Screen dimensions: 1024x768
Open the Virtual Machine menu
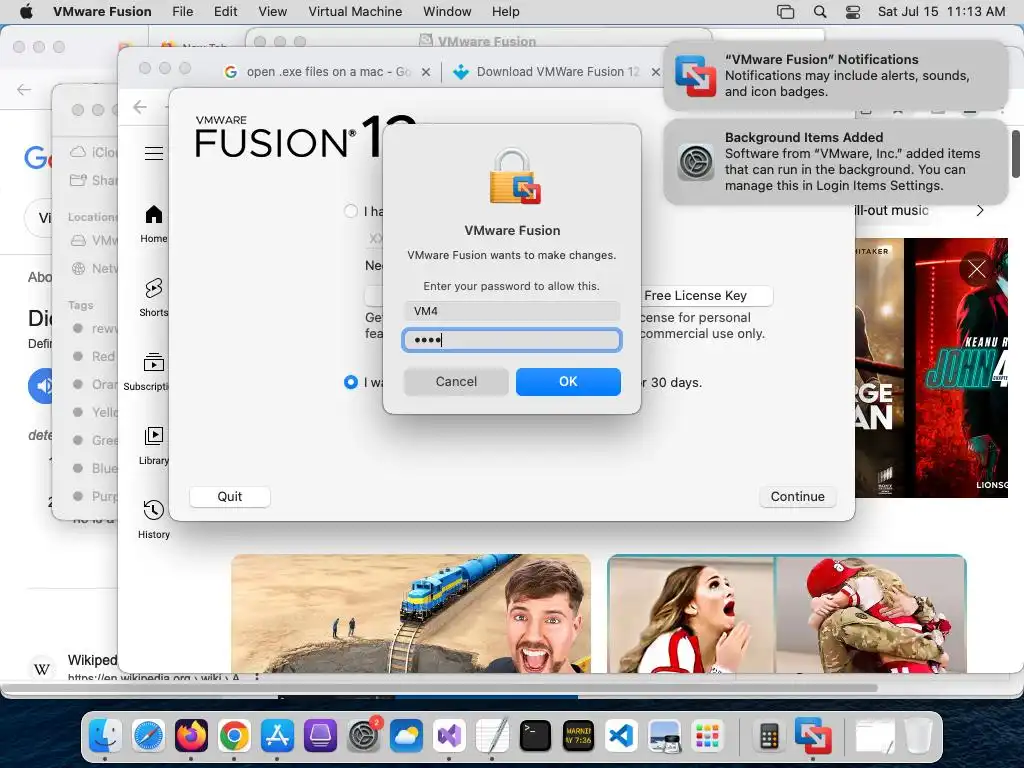[355, 12]
